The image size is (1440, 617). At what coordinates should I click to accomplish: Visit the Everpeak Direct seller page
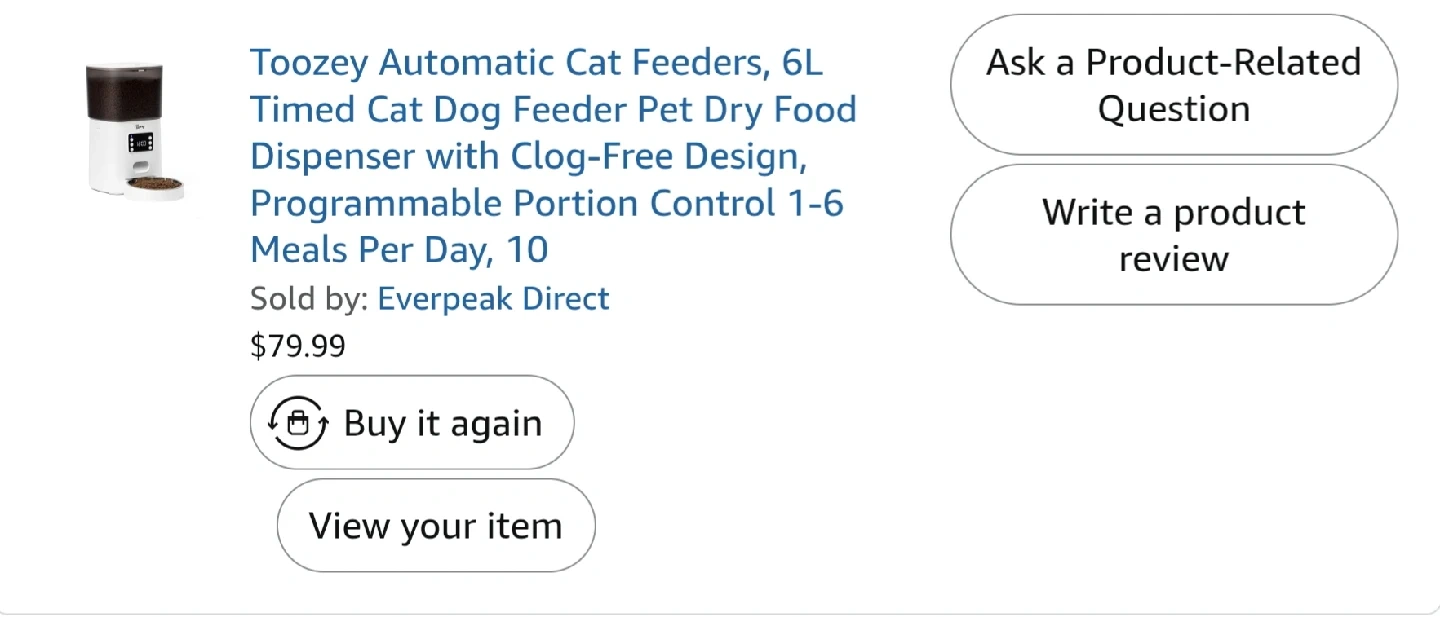click(x=493, y=298)
